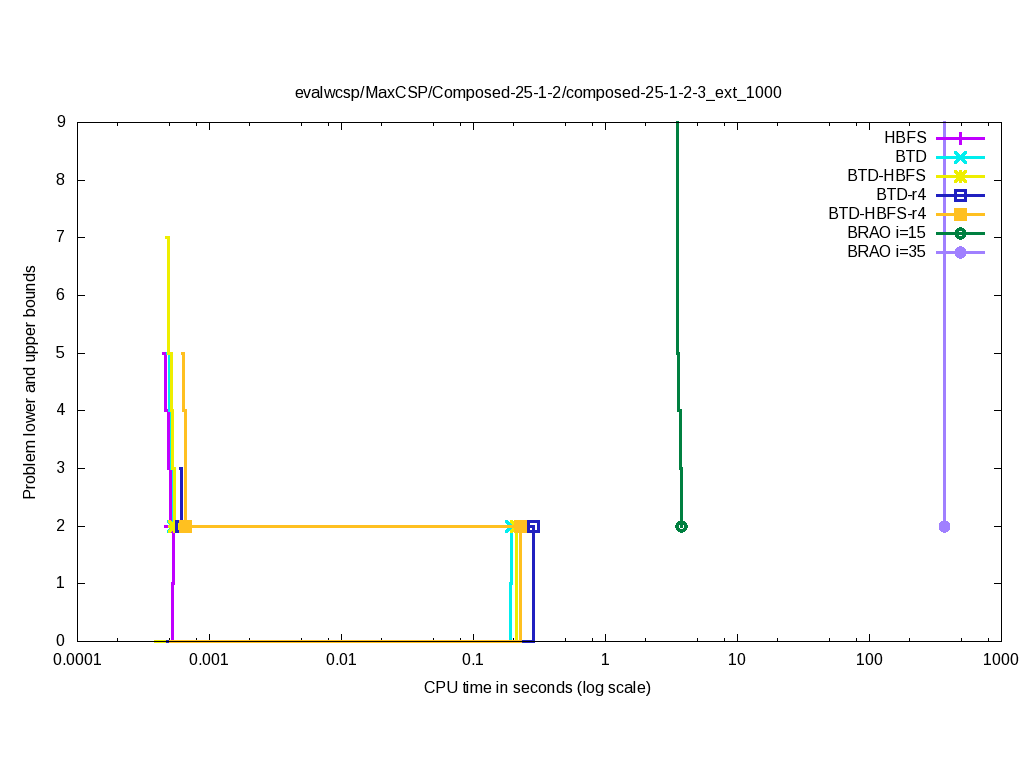Click the plot title composed-25-1-2-3_ext_1000
This screenshot has height=768, width=1024.
(538, 92)
